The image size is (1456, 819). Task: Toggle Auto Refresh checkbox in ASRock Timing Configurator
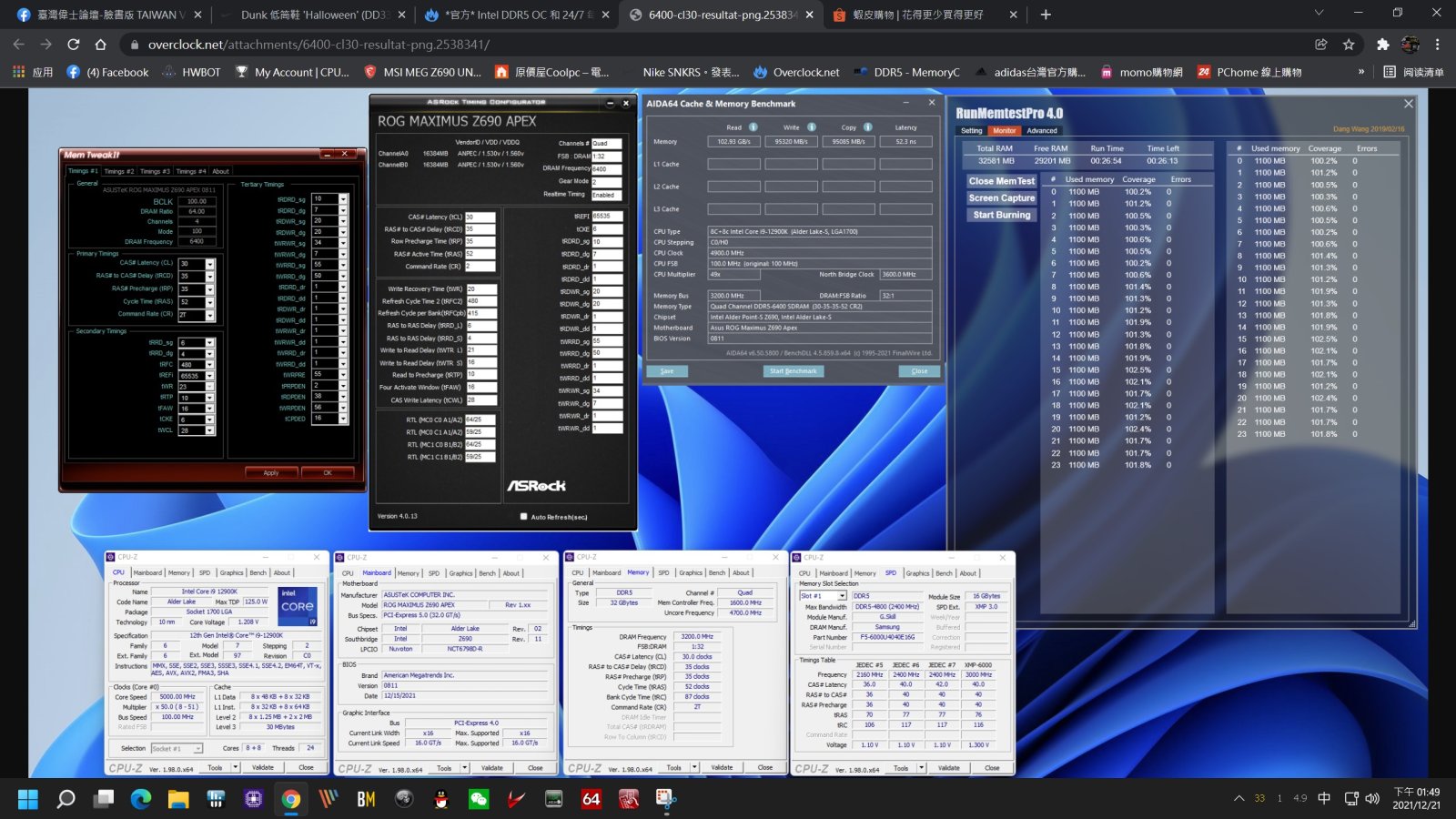523,517
